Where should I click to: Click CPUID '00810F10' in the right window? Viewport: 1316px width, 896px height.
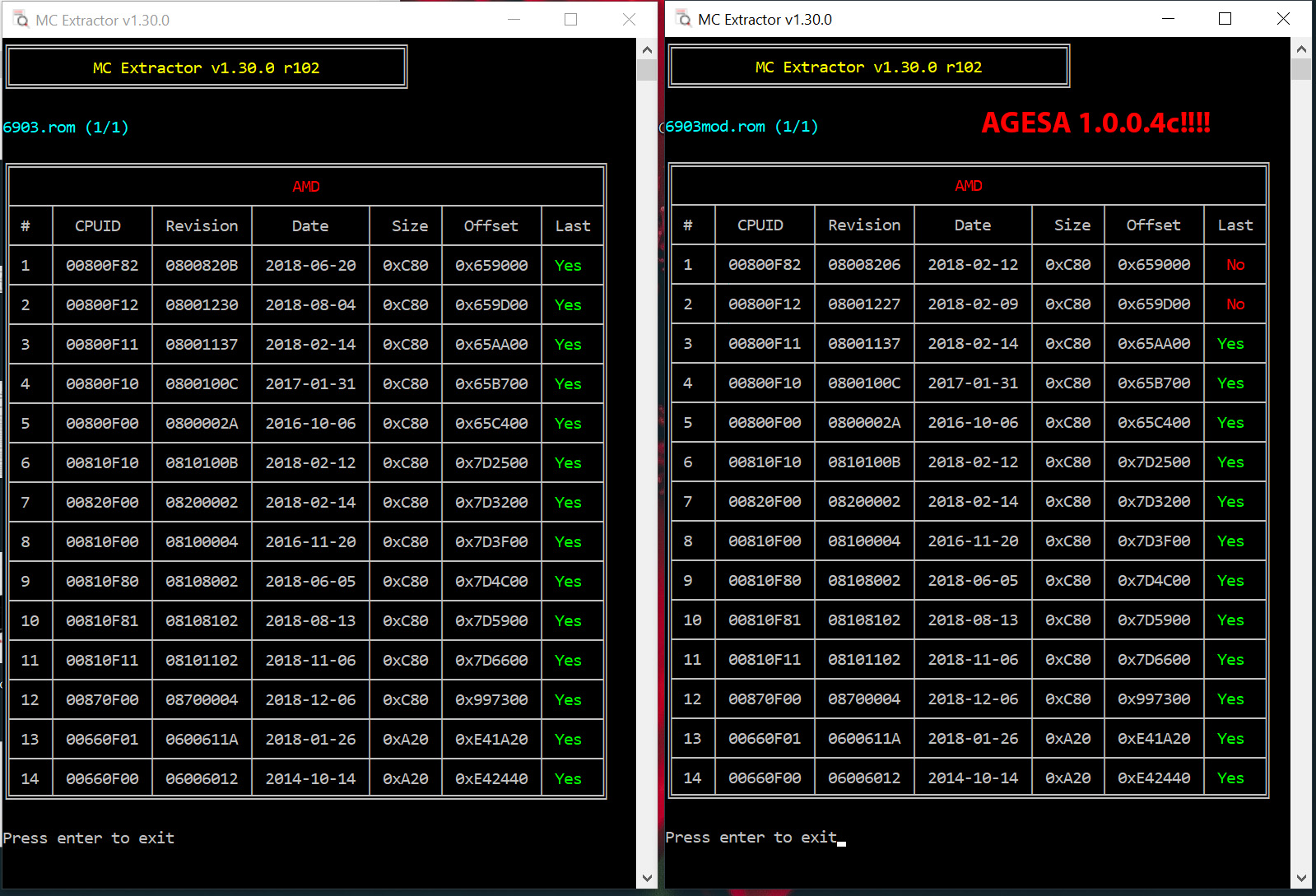point(765,462)
